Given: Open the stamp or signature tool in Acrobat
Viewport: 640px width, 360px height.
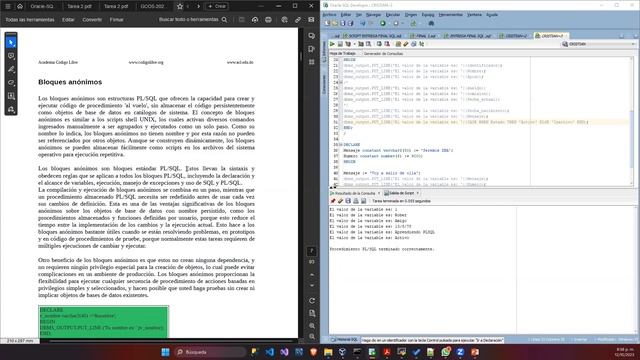Looking at the screenshot, I should (11, 109).
